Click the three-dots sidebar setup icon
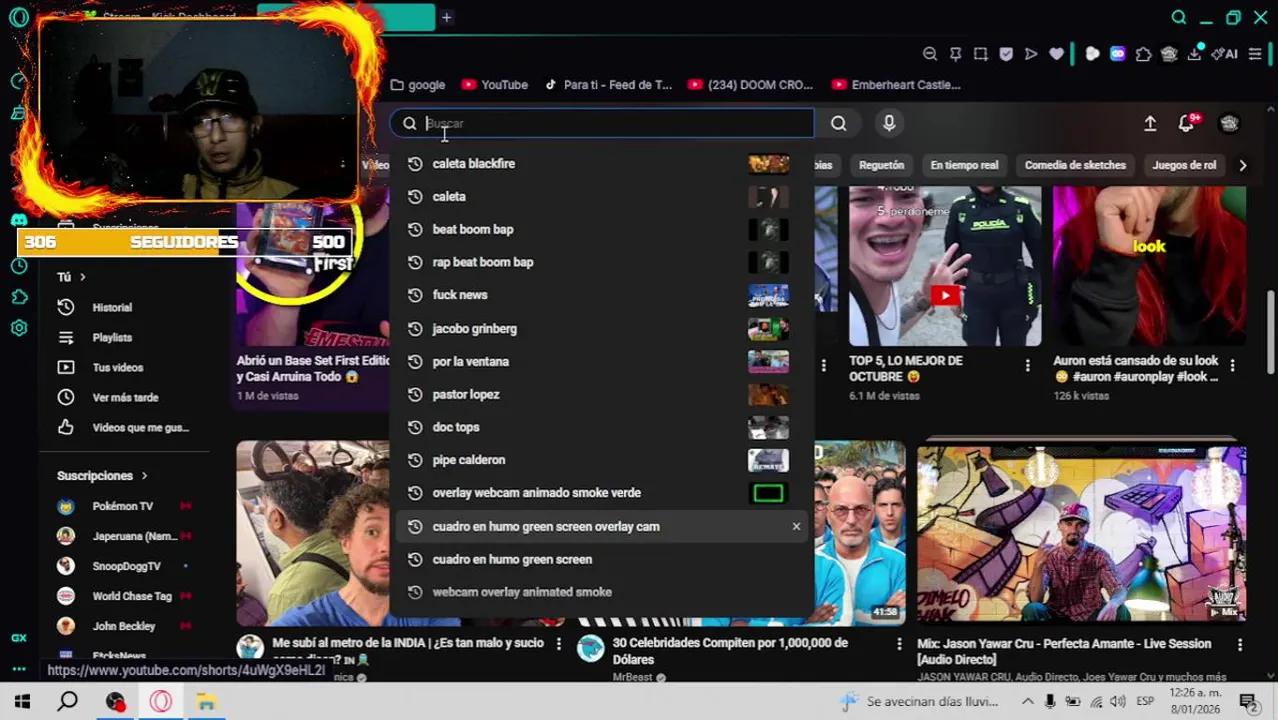Screen dimensions: 1278x720 pos(19,668)
